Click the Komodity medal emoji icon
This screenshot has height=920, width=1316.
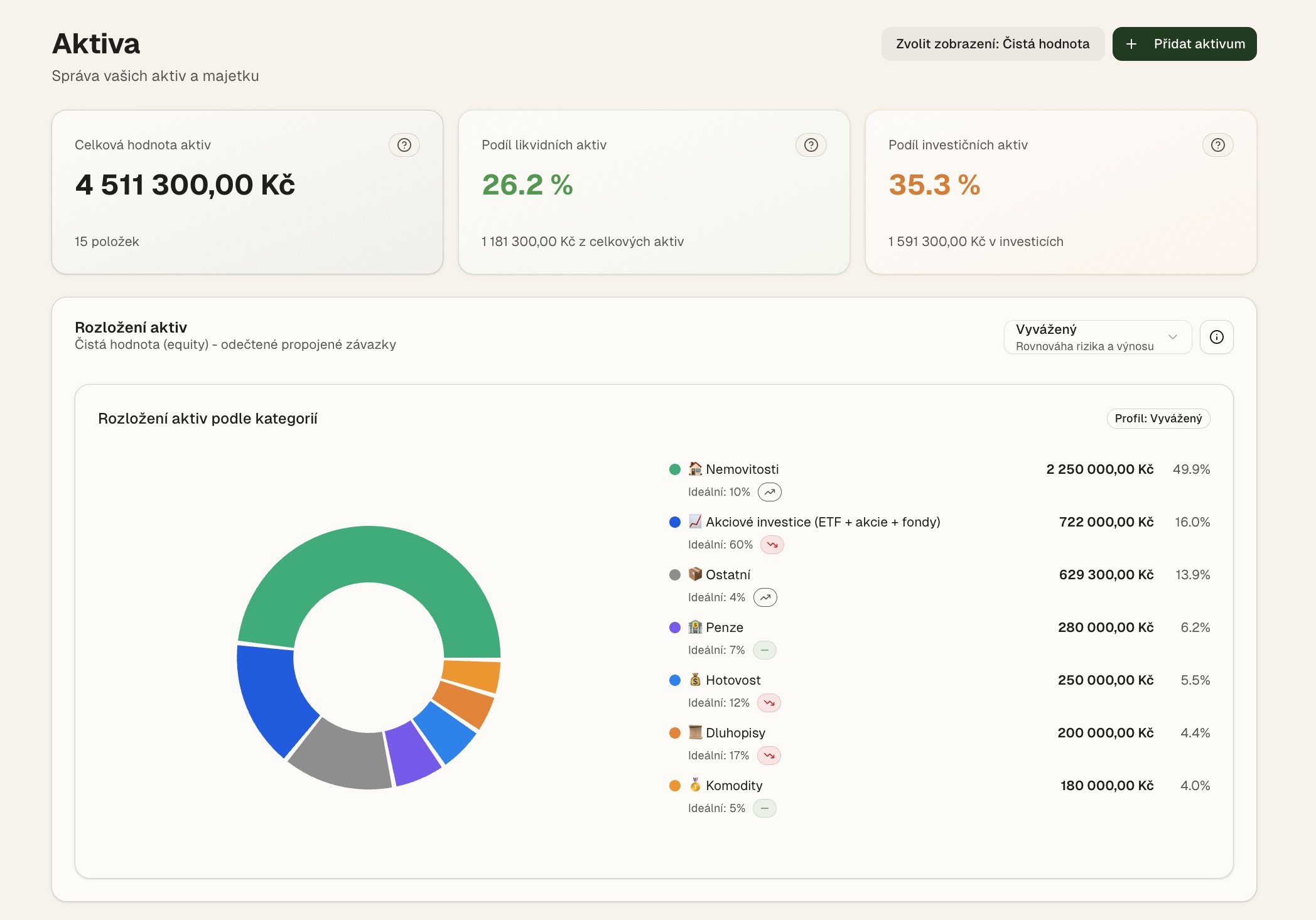point(695,785)
